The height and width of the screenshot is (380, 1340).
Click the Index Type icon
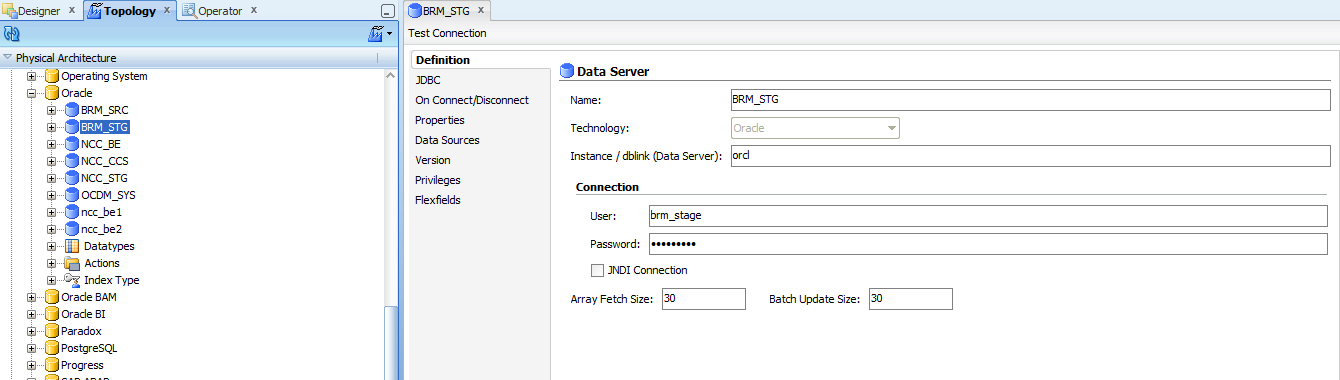point(72,280)
